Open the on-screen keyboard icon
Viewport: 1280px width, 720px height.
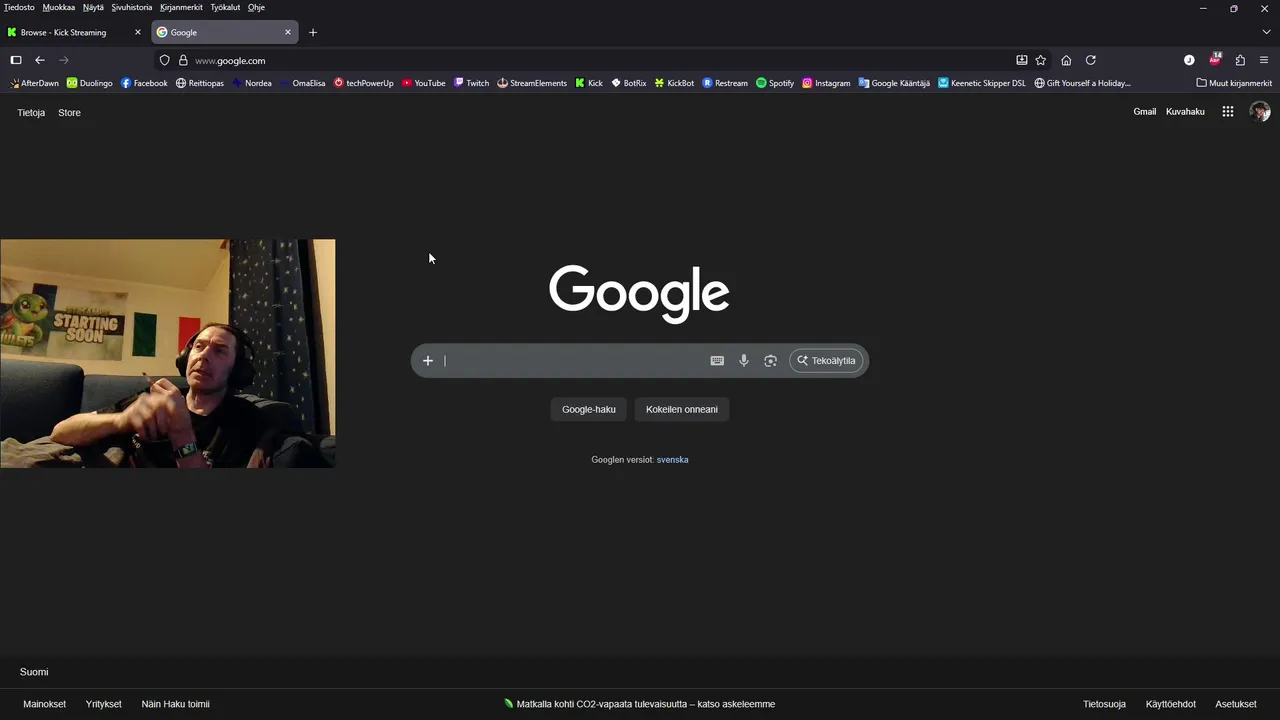pos(717,360)
